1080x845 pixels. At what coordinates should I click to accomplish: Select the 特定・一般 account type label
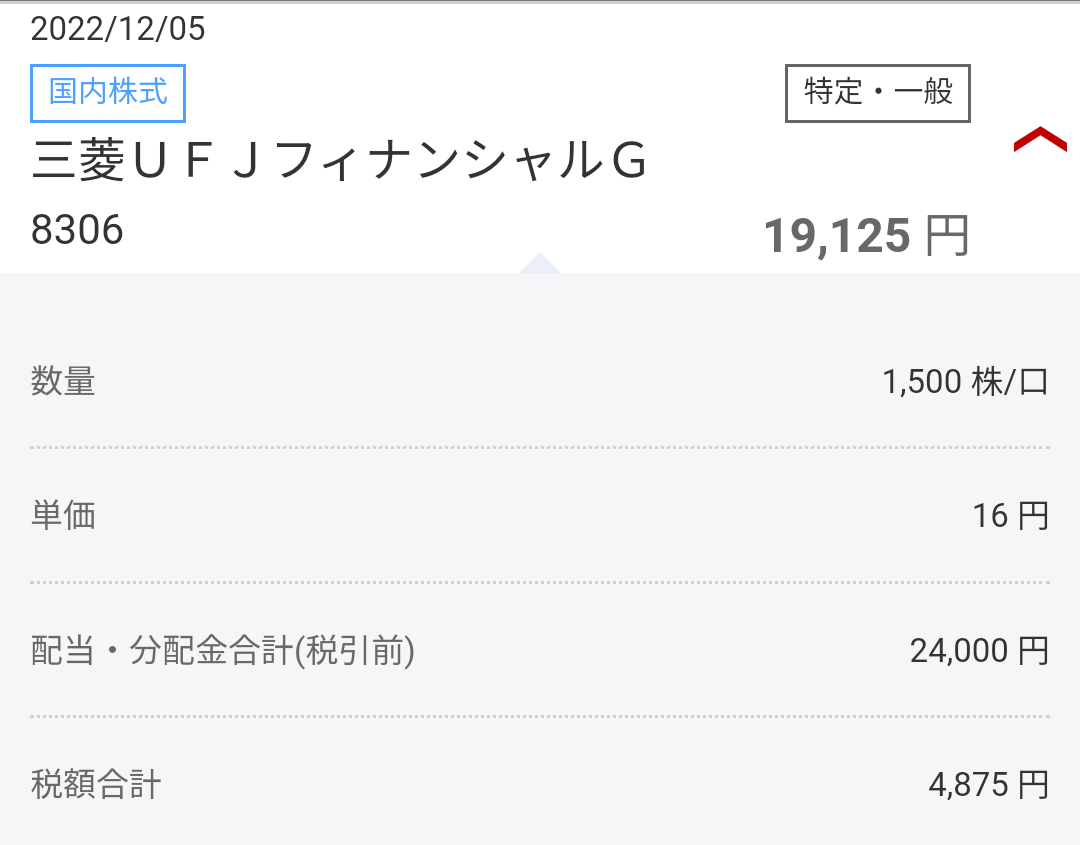(x=877, y=93)
